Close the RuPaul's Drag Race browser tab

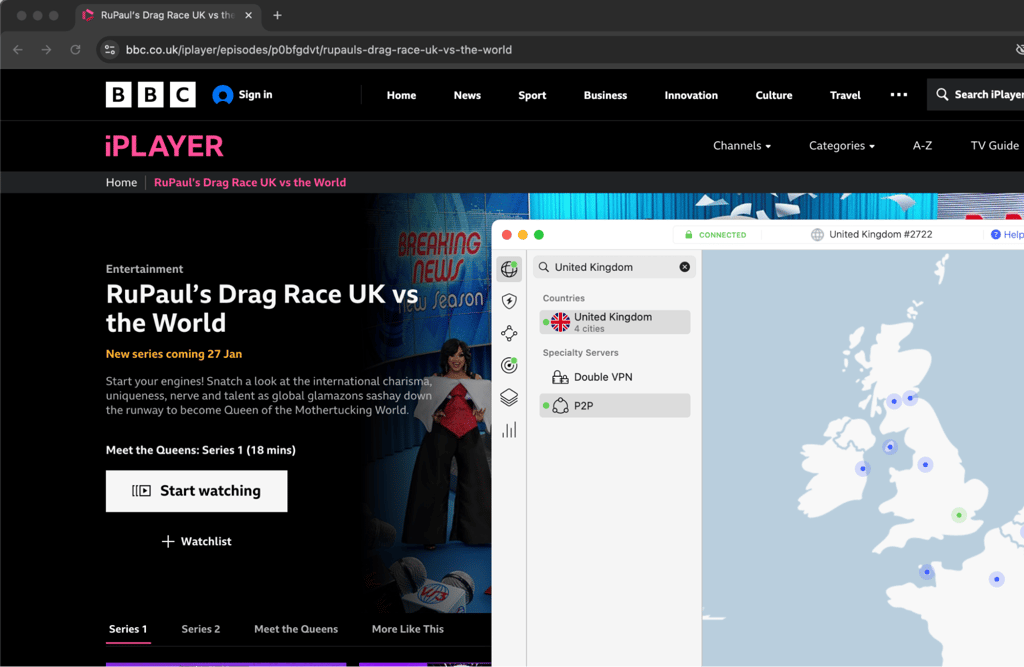click(248, 15)
